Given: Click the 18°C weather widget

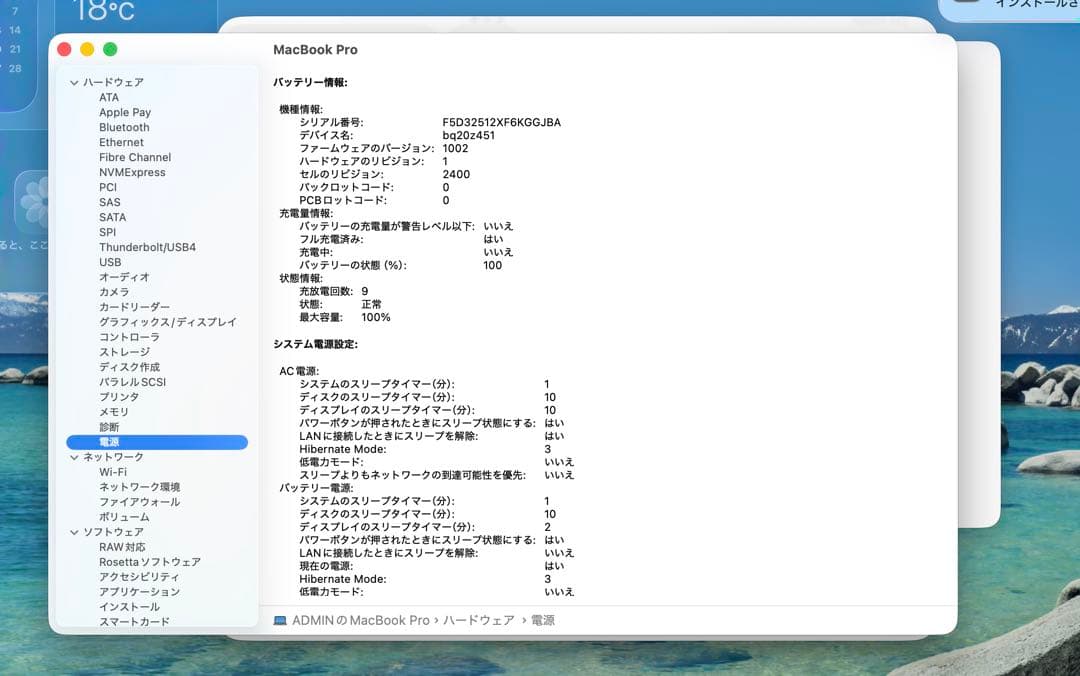Looking at the screenshot, I should 103,11.
